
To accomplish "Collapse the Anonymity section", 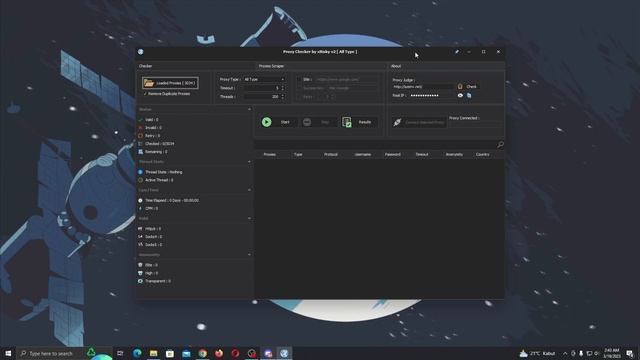I will click(249, 255).
